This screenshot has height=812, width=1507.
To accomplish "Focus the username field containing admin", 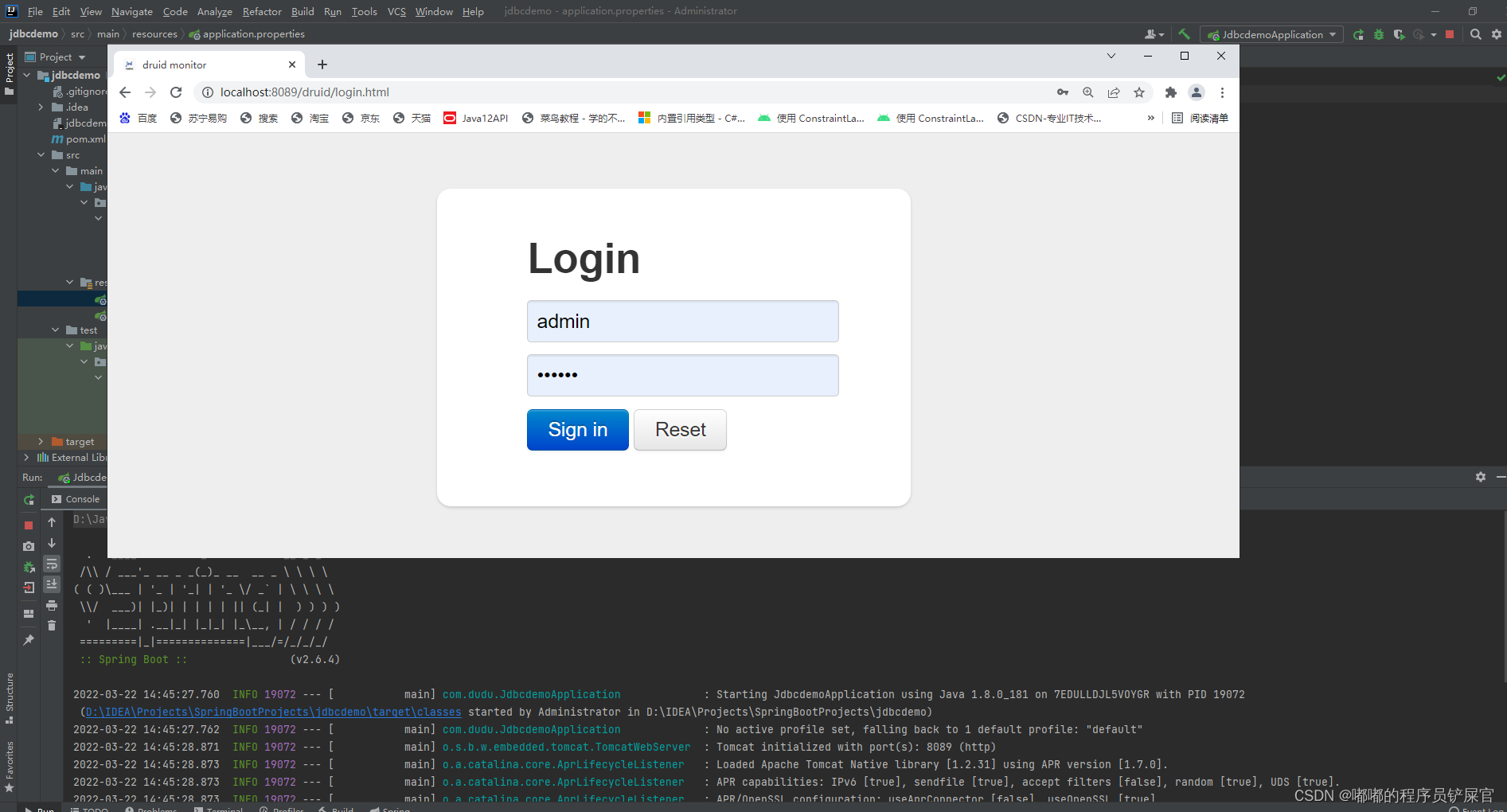I will (683, 322).
